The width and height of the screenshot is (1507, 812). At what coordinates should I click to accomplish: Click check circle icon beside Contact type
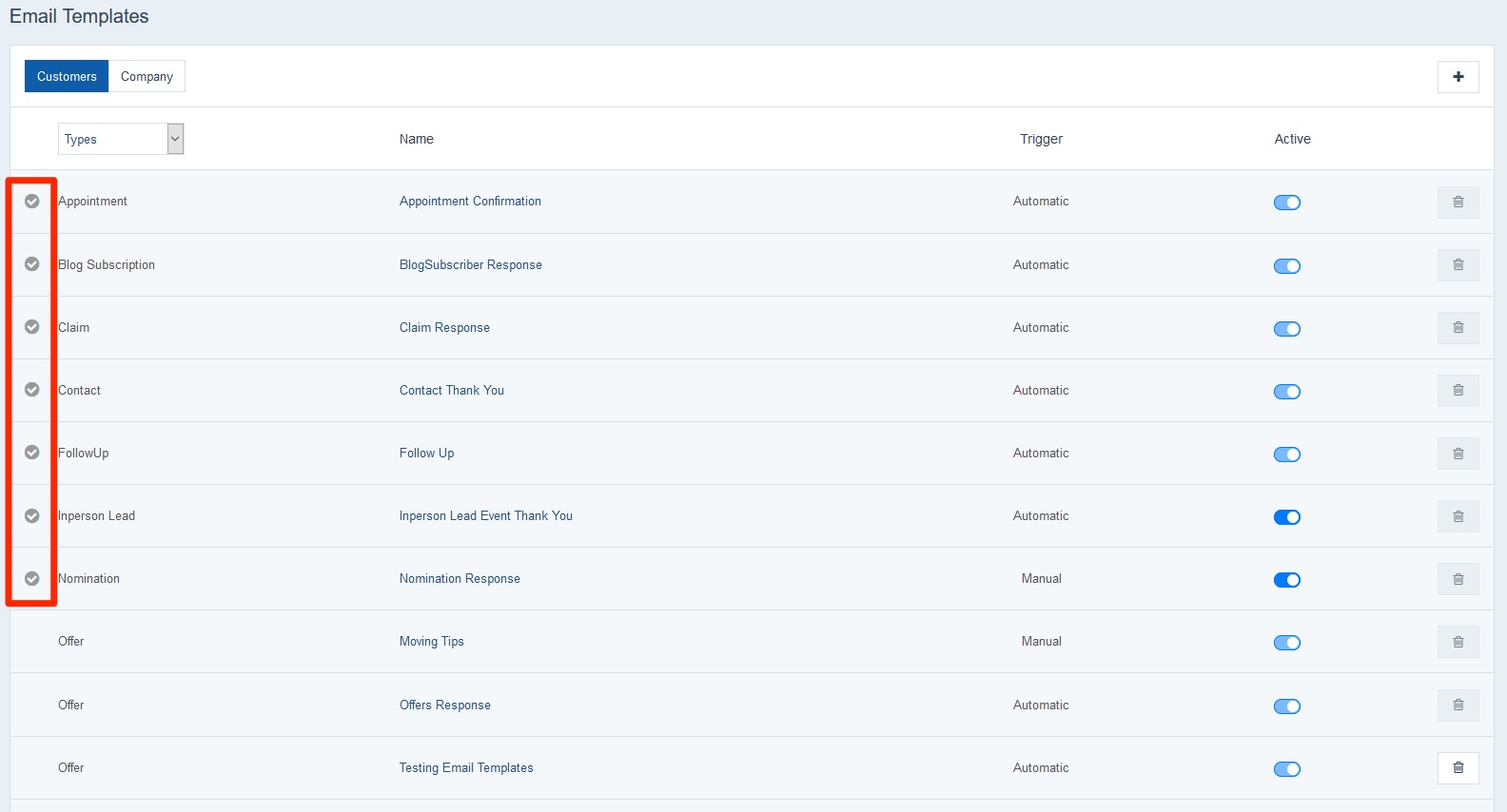click(32, 390)
